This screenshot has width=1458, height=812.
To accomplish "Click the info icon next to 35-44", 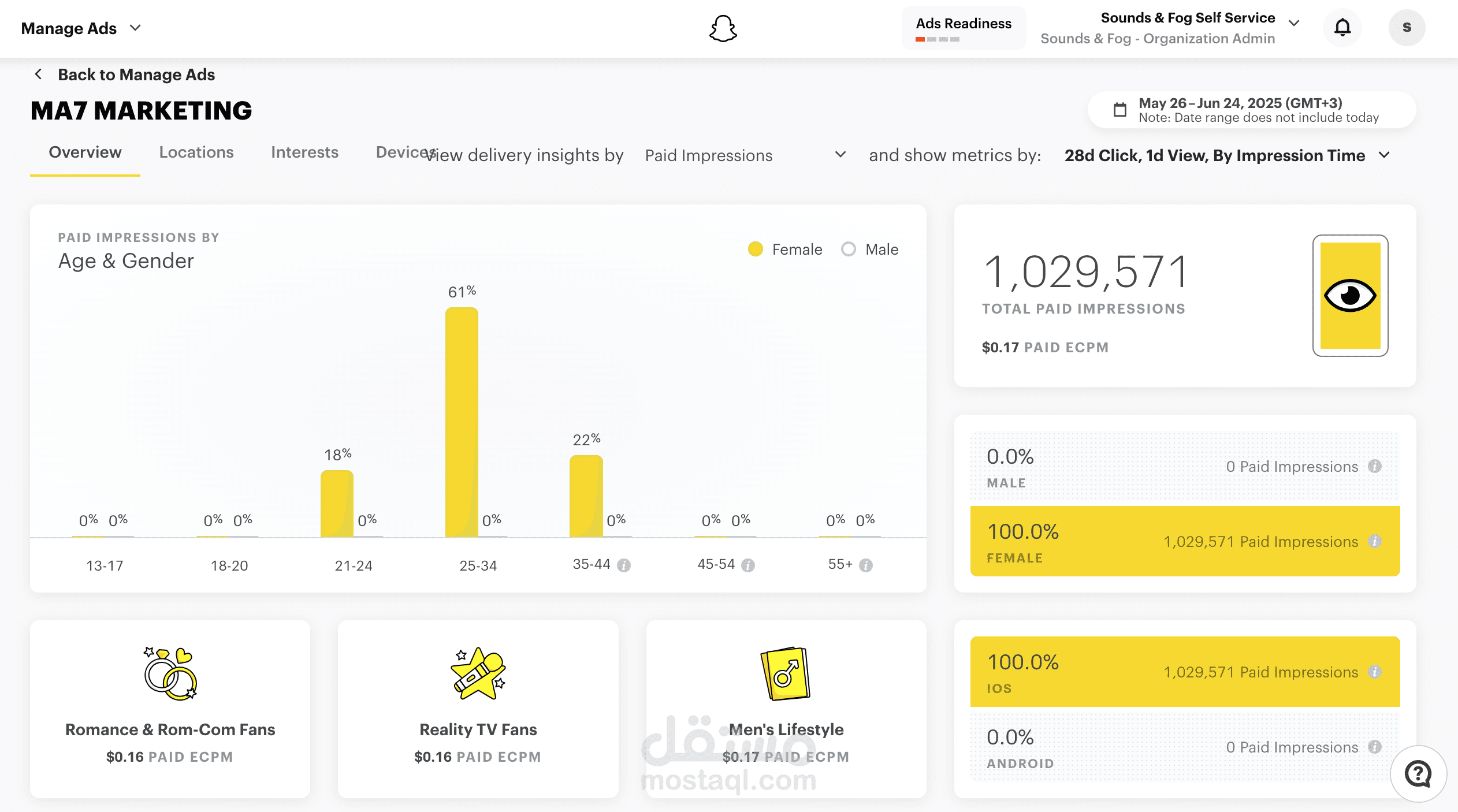I will (x=624, y=565).
